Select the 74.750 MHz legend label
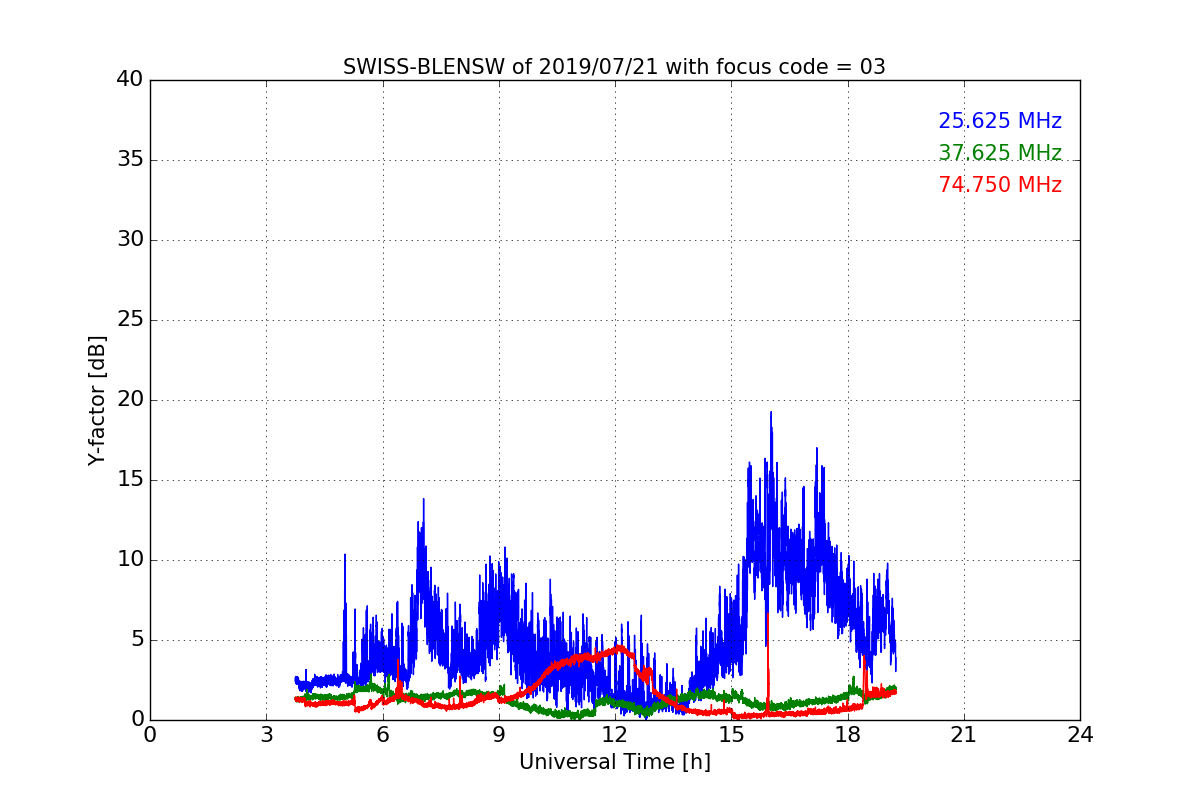 (x=1000, y=185)
